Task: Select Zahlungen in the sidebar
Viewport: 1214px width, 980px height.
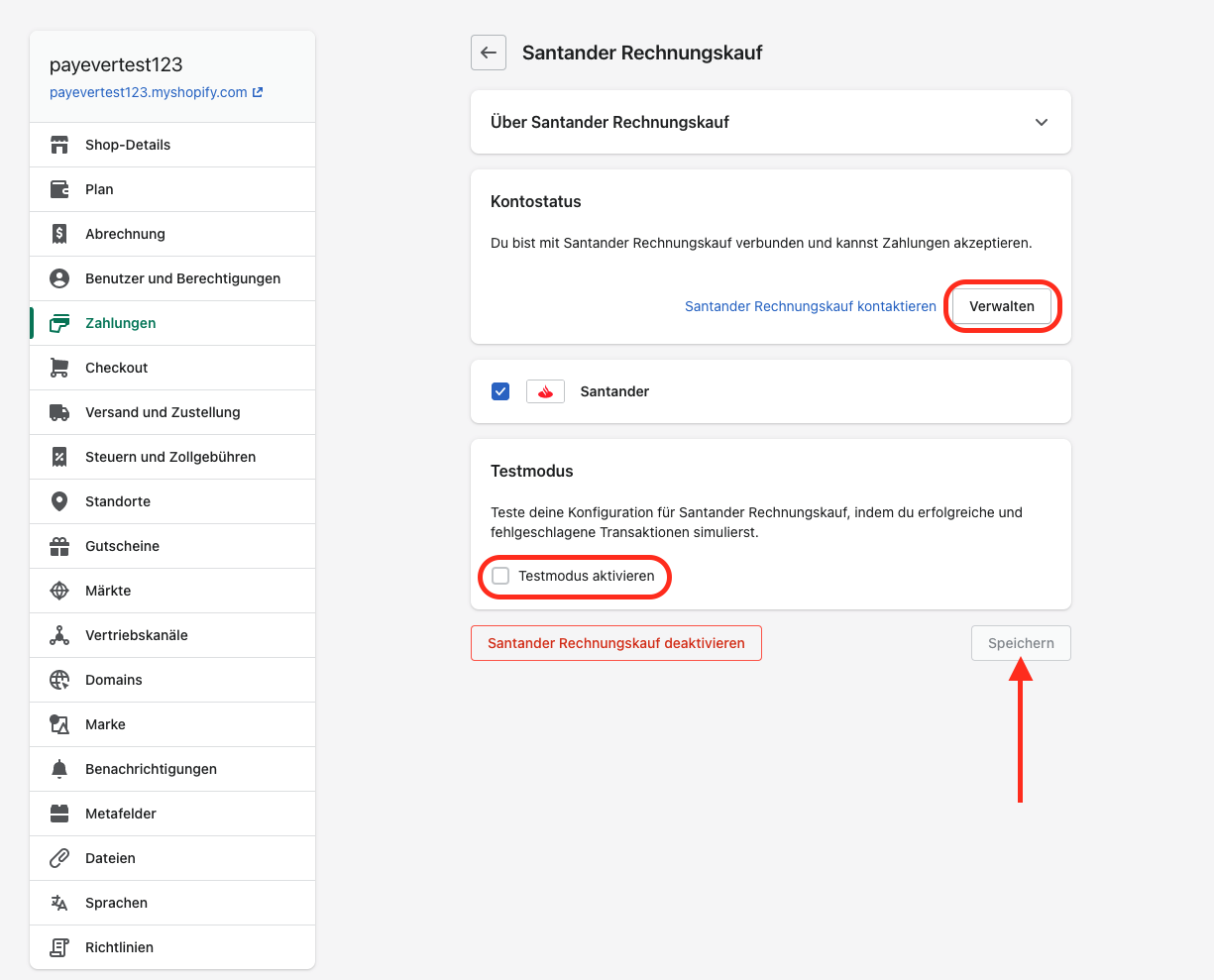Action: [172, 323]
